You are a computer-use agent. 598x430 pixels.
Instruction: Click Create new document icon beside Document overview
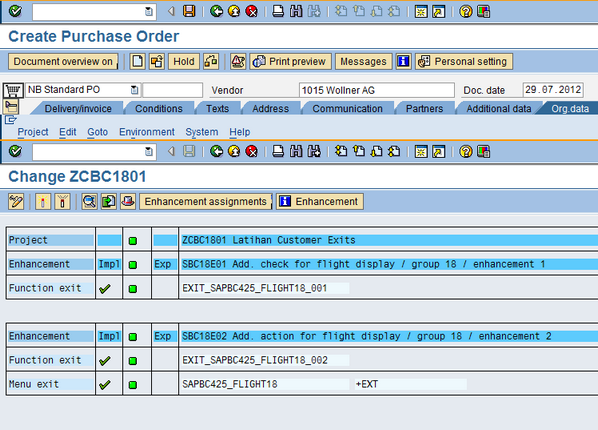click(x=137, y=61)
